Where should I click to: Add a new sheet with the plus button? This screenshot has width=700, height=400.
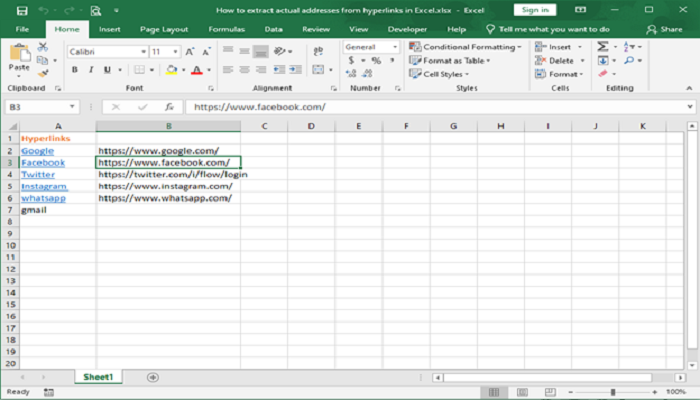click(x=153, y=377)
